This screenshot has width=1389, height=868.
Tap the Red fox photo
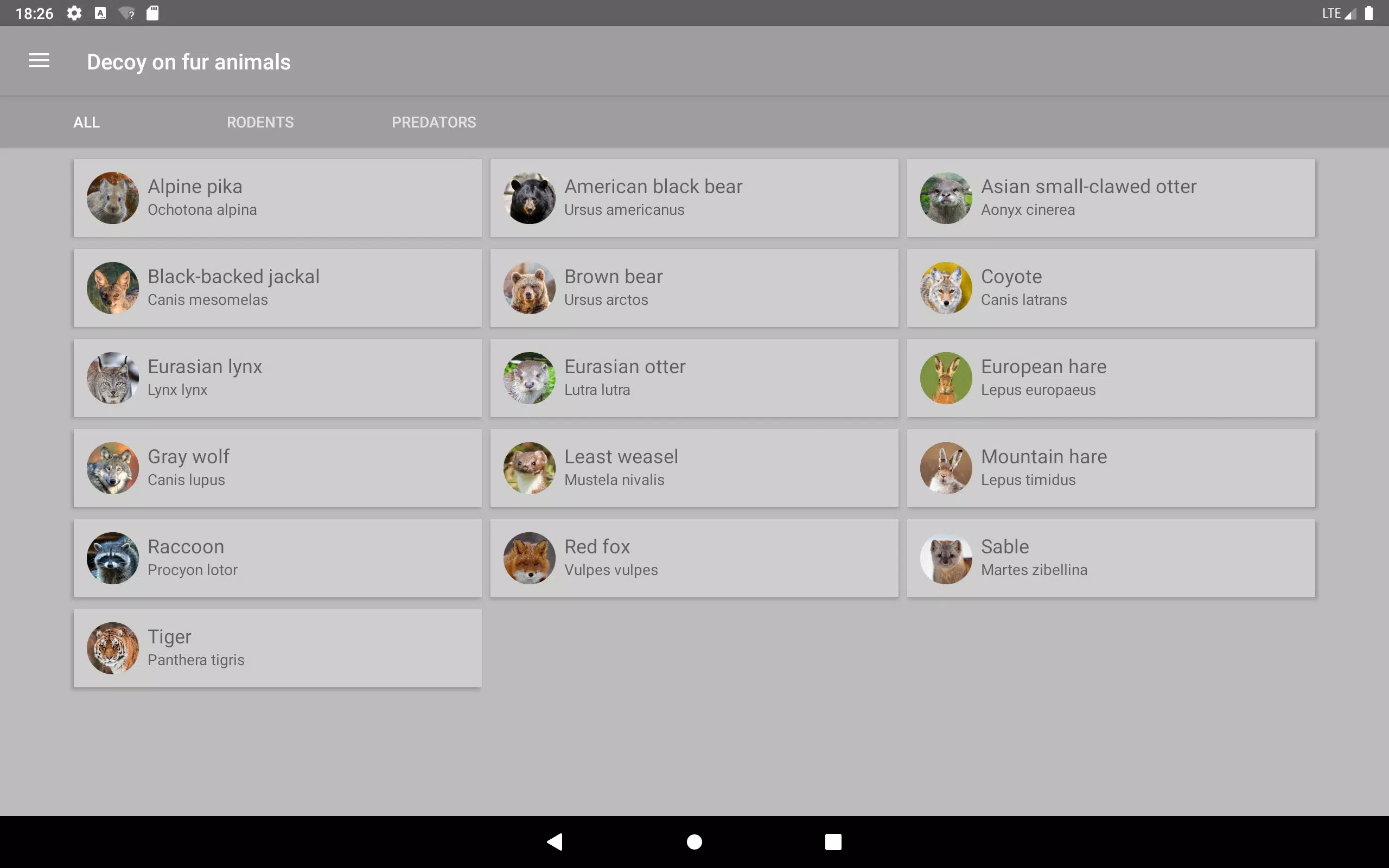click(x=529, y=558)
